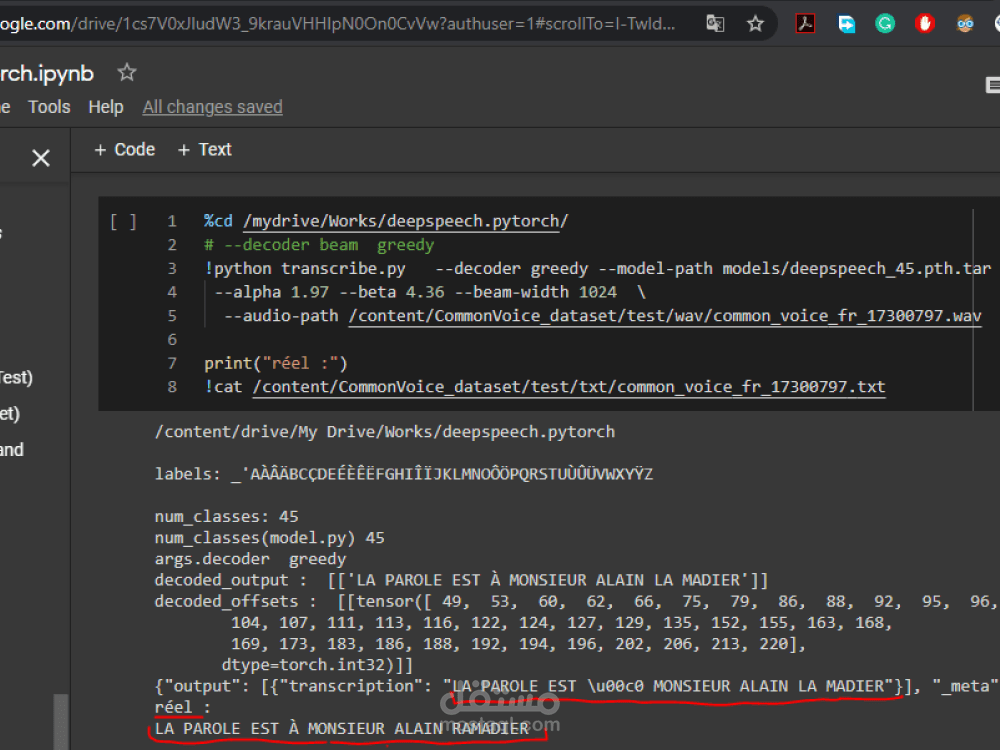
Task: Click the JSON '{"output":' transcription line
Action: [575, 686]
